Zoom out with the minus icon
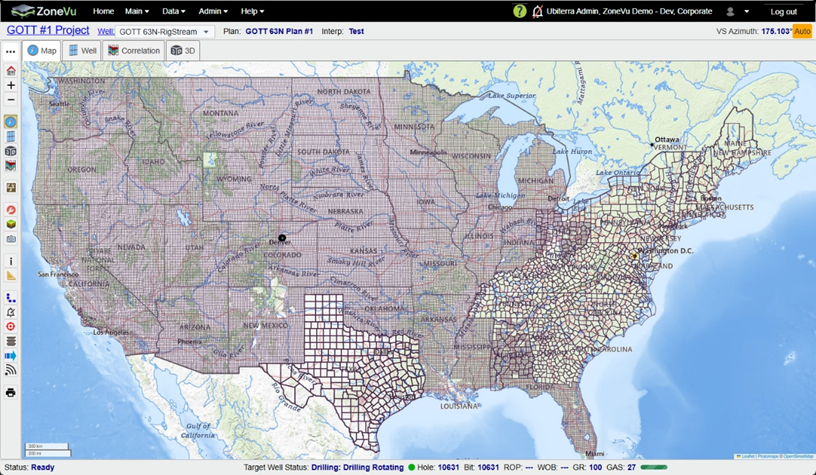 click(10, 99)
